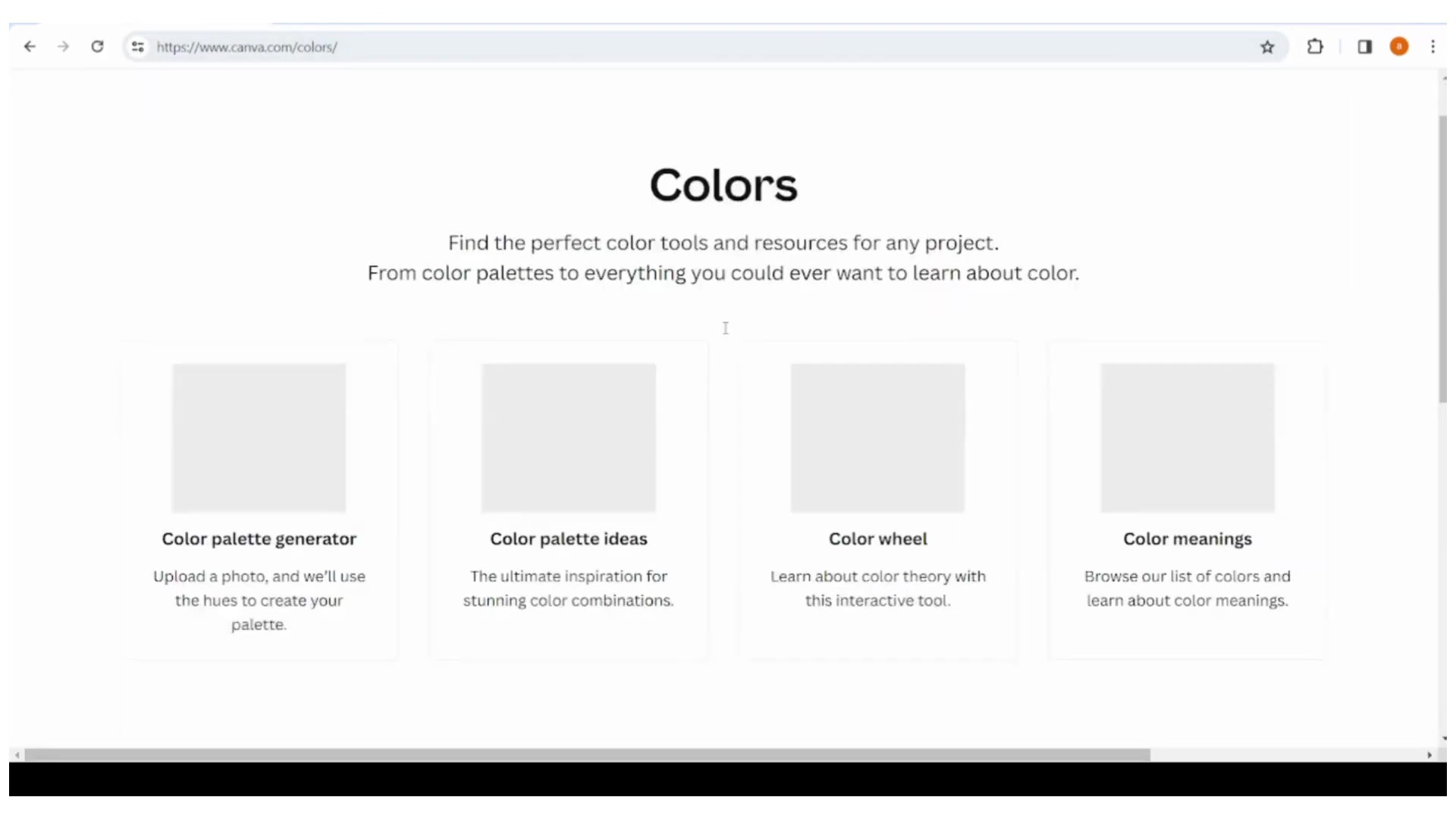Click the horizontal scrollbar track
The image size is (1456, 819).
(1289, 755)
